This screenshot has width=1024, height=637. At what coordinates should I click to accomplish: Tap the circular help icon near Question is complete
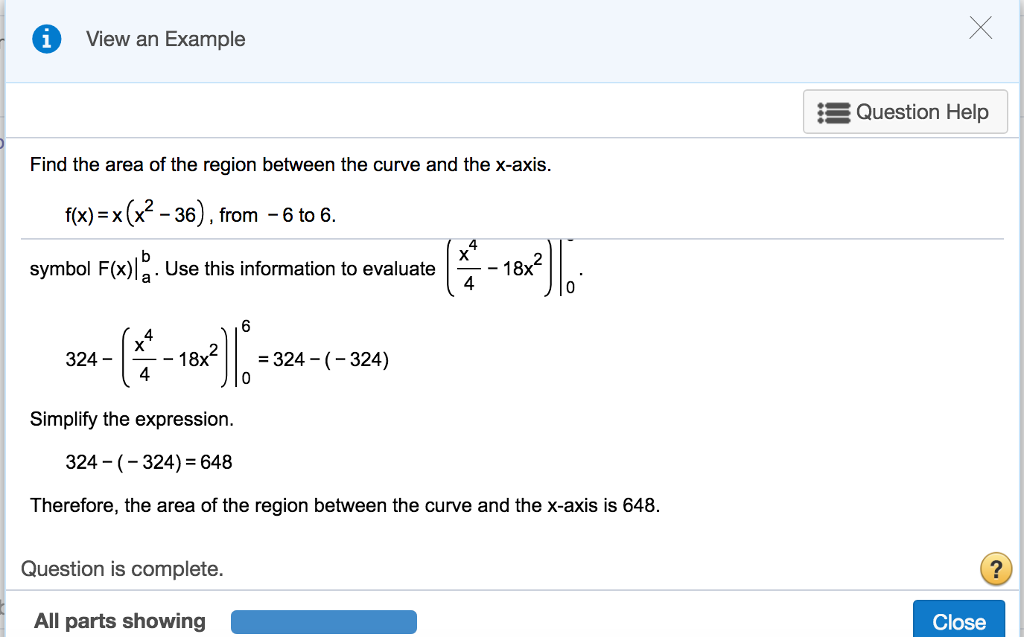[996, 569]
